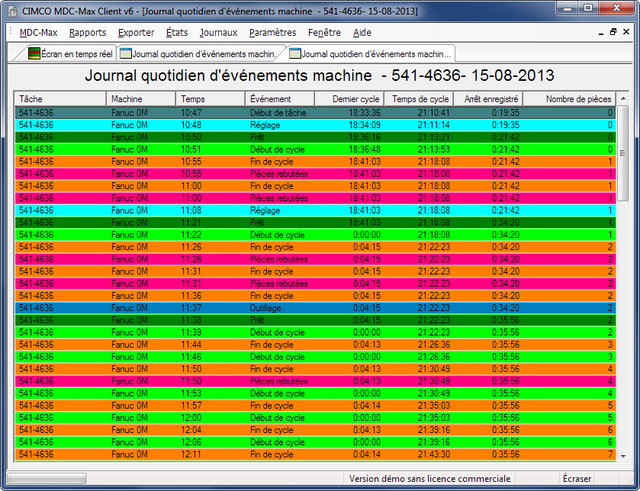The image size is (640, 491).
Task: Open the Rapports menu
Action: coord(88,33)
